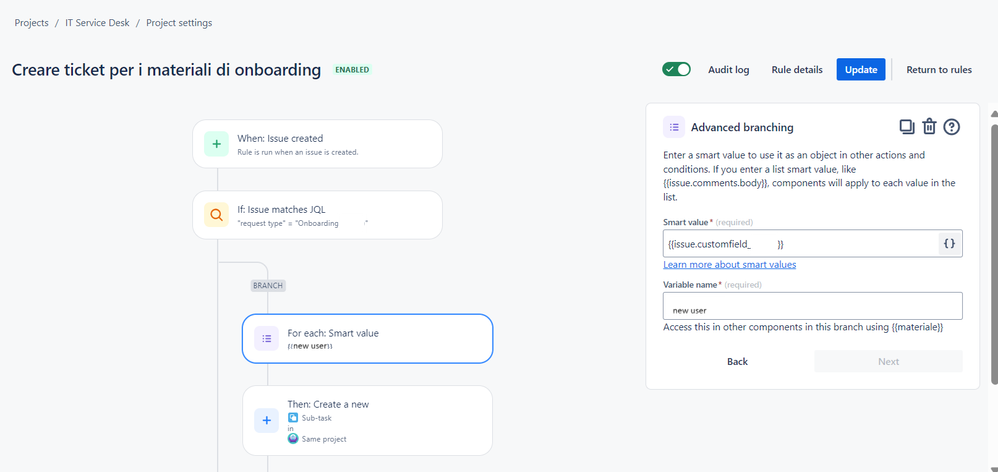Click the For each list icon
Screen dimensions: 998x472
click(267, 338)
